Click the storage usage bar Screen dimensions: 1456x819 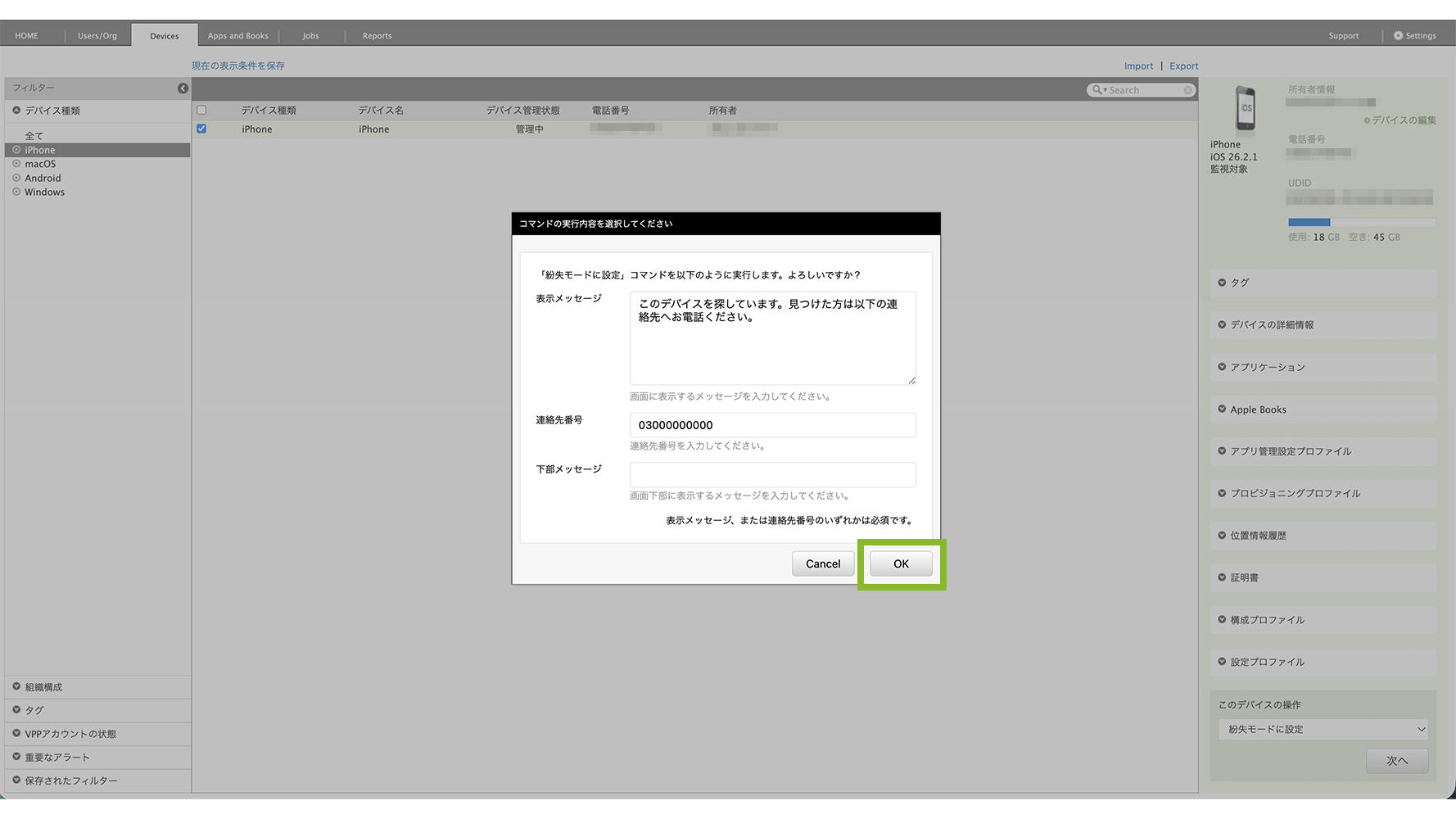tap(1361, 222)
